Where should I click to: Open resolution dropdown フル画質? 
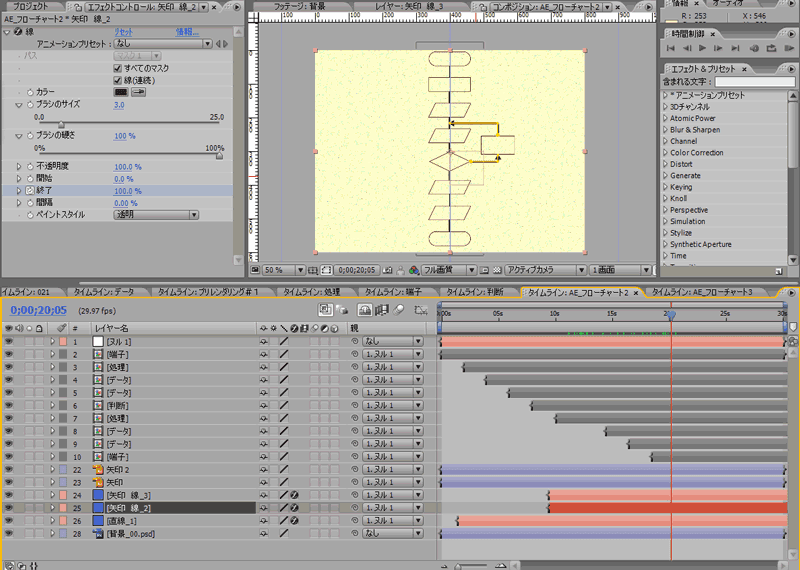pyautogui.click(x=448, y=270)
